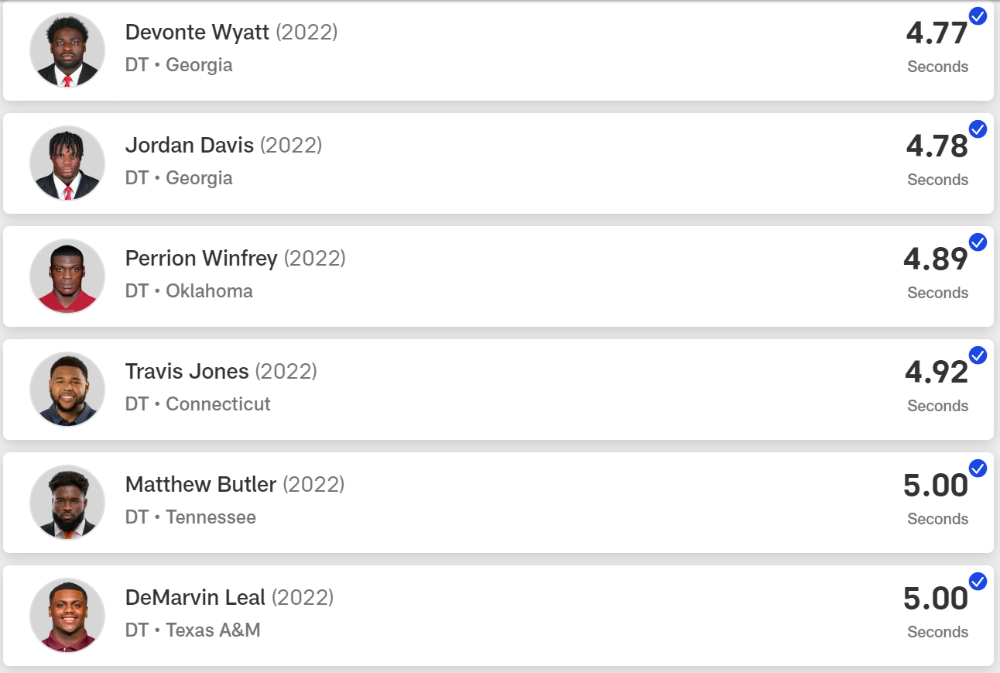View DeMarvin Leal's avatar image

point(67,615)
